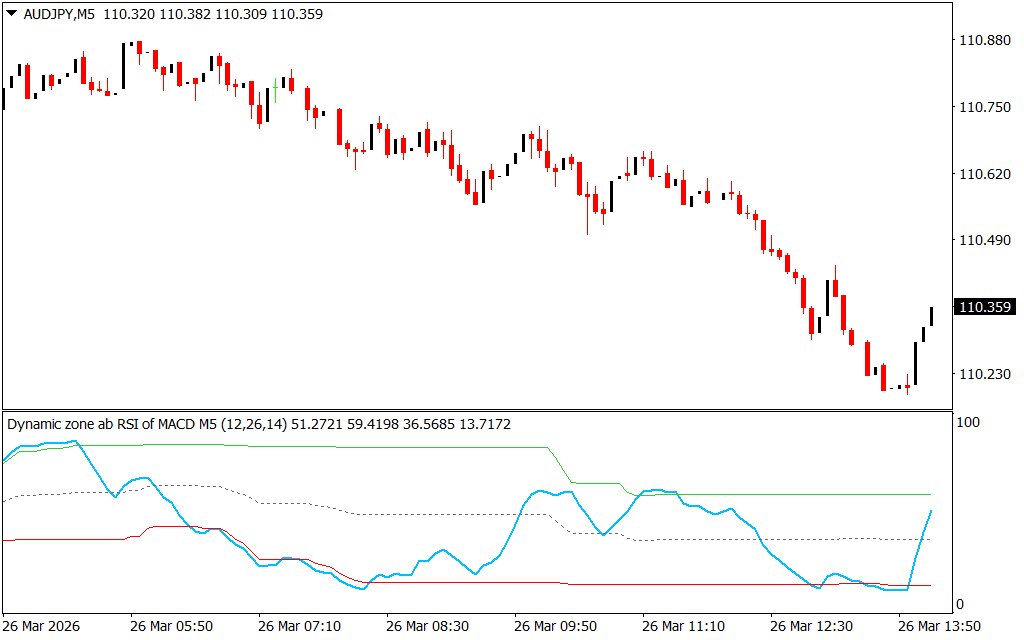The image size is (1024, 640).
Task: Click the 110.230 price scale value
Action: 983,374
